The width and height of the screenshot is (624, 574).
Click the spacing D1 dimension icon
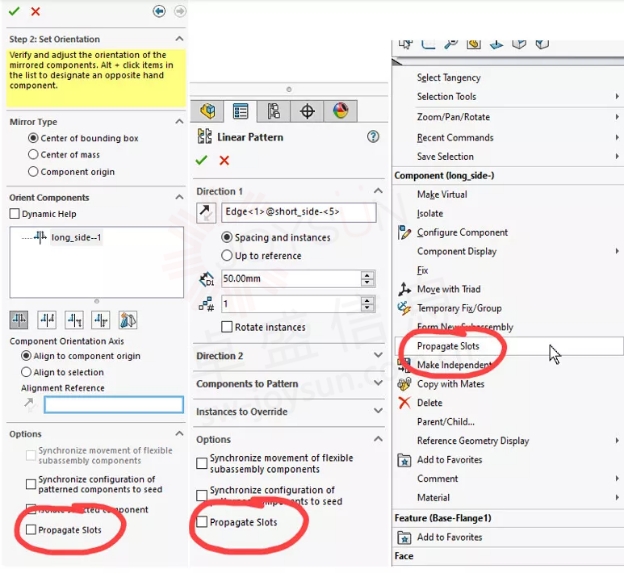tap(207, 279)
